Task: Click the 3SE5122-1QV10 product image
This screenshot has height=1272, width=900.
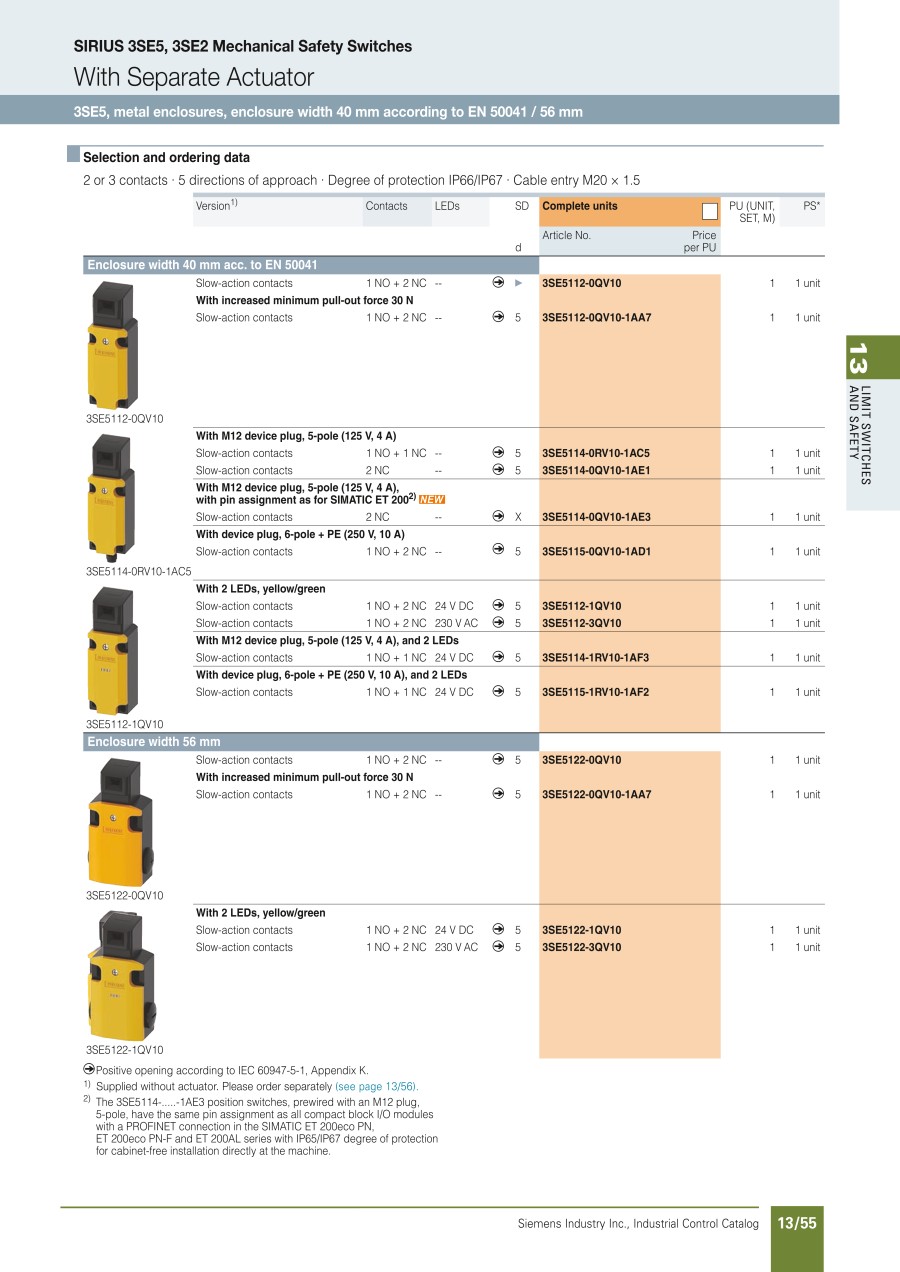Action: 120,975
